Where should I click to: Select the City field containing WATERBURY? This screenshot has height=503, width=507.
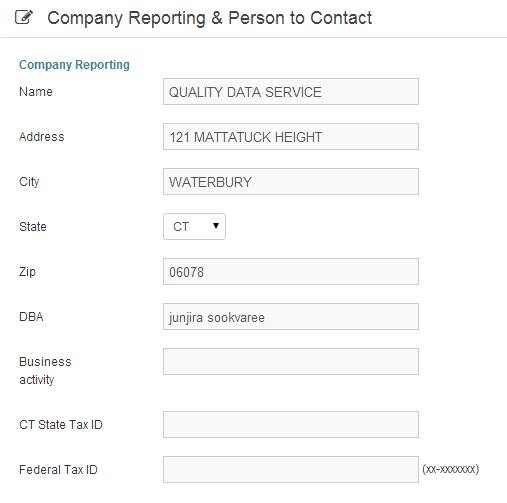[291, 182]
